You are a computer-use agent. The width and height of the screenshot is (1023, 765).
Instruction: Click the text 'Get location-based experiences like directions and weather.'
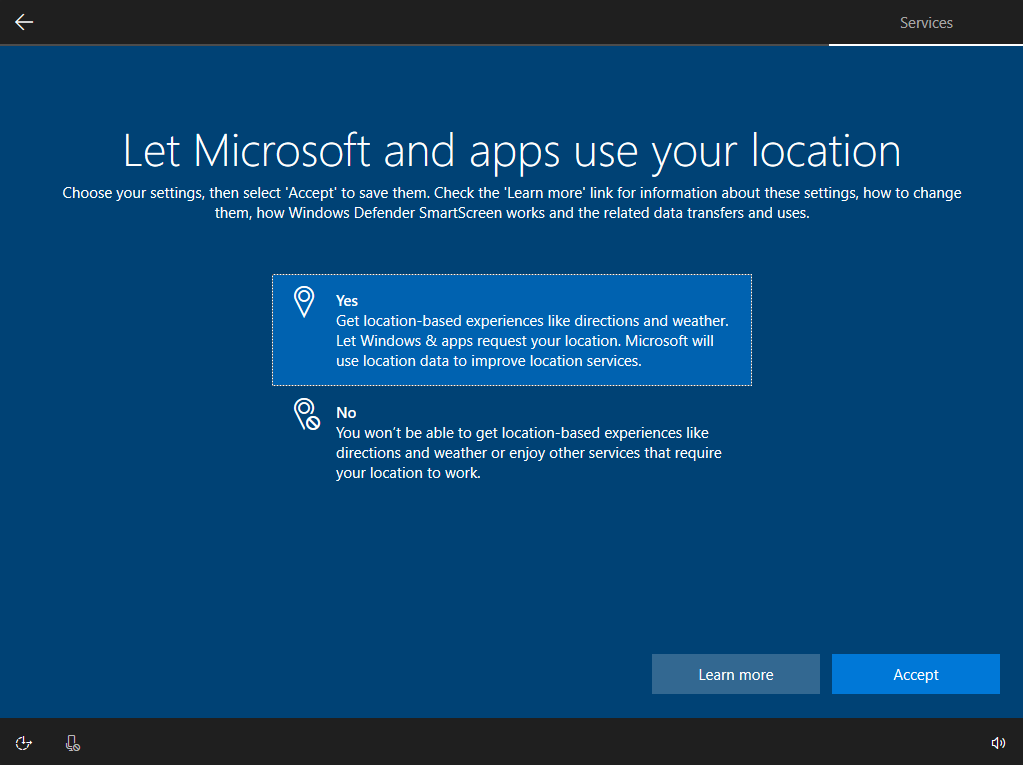coord(532,321)
